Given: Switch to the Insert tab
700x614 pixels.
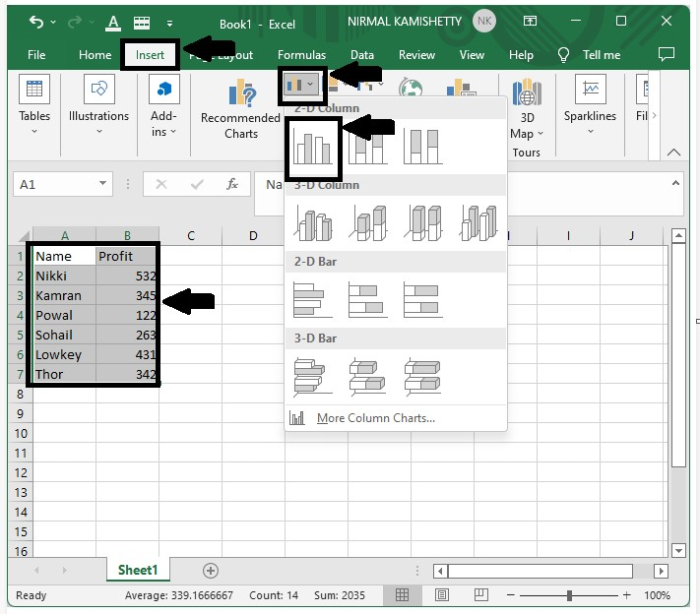Looking at the screenshot, I should coord(150,55).
